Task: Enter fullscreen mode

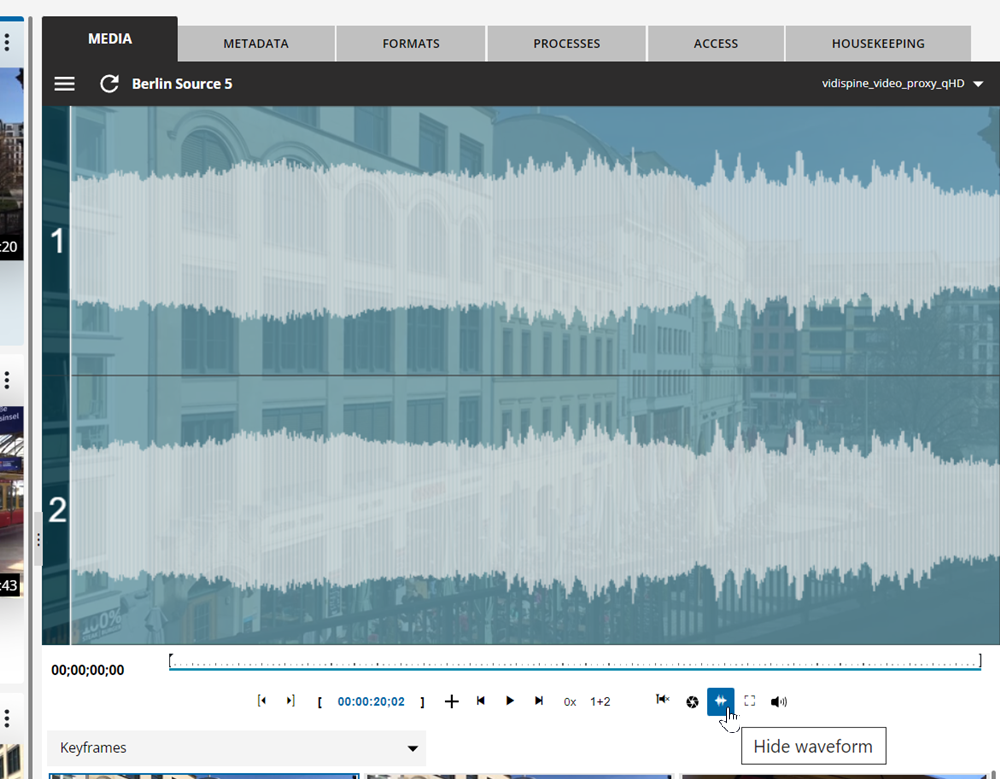Action: [750, 701]
